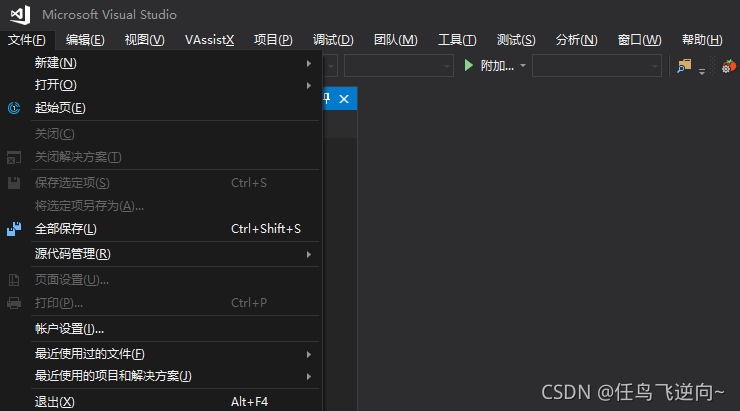Click the VAssistX tomato icon in toolbar
Viewport: 740px width, 411px height.
click(729, 66)
